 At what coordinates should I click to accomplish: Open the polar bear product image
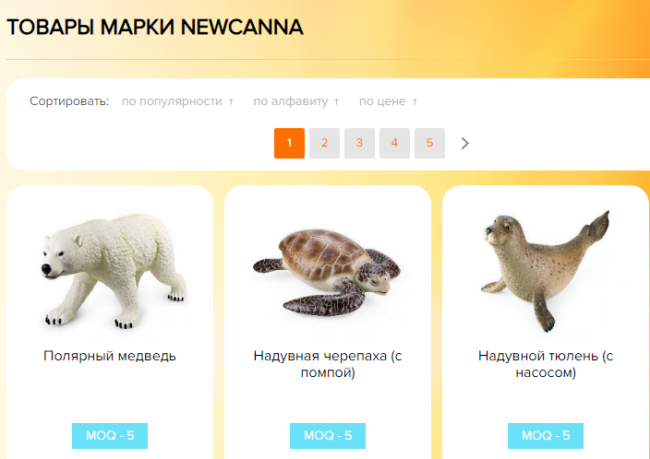point(112,270)
